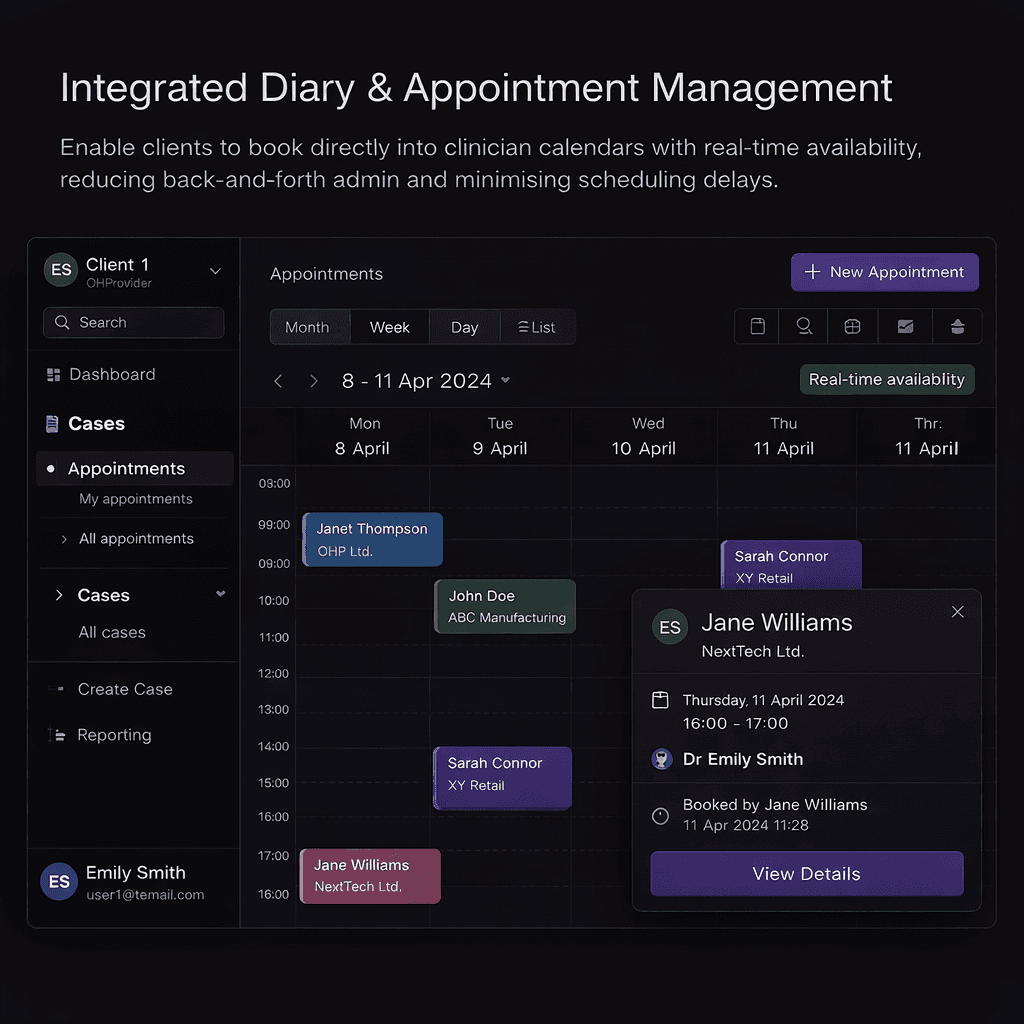
Task: Click the NextTech Ltd. text in the popup header
Action: coord(753,651)
